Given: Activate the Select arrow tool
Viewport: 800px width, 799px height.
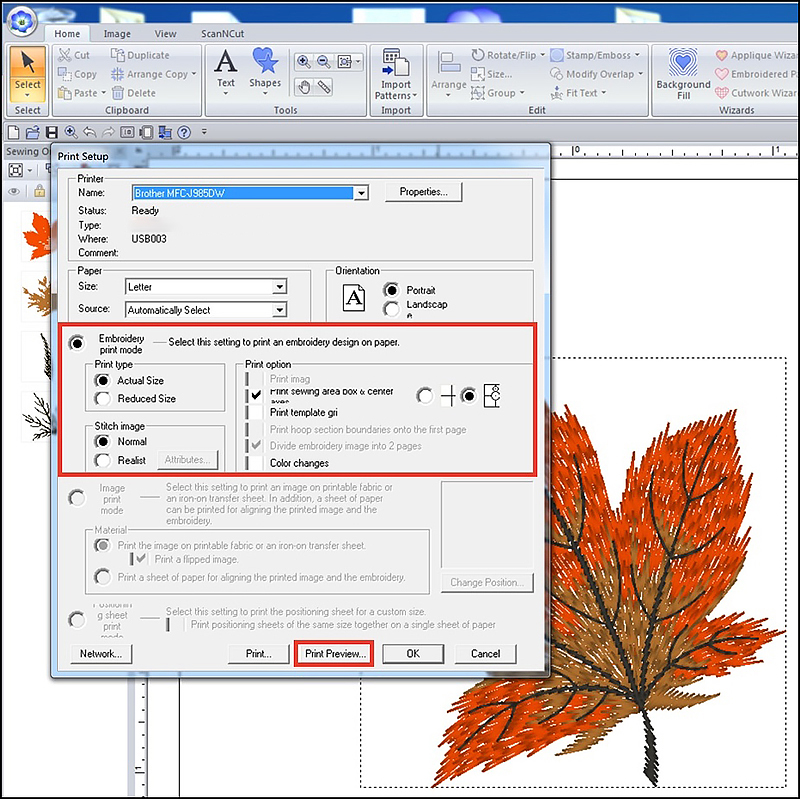Looking at the screenshot, I should [28, 70].
